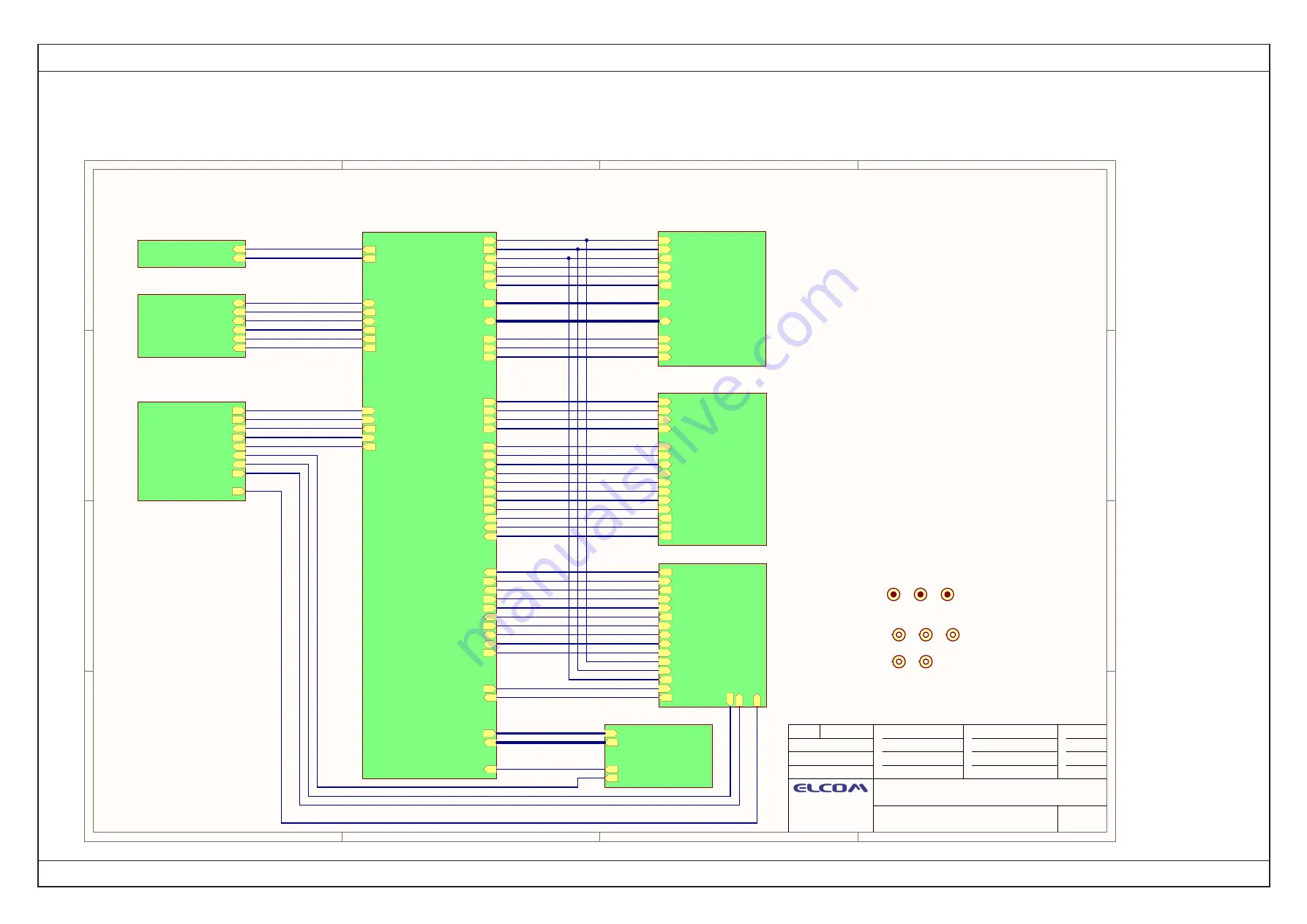Select the small green block beside the title block
The width and height of the screenshot is (1307, 924).
659,756
